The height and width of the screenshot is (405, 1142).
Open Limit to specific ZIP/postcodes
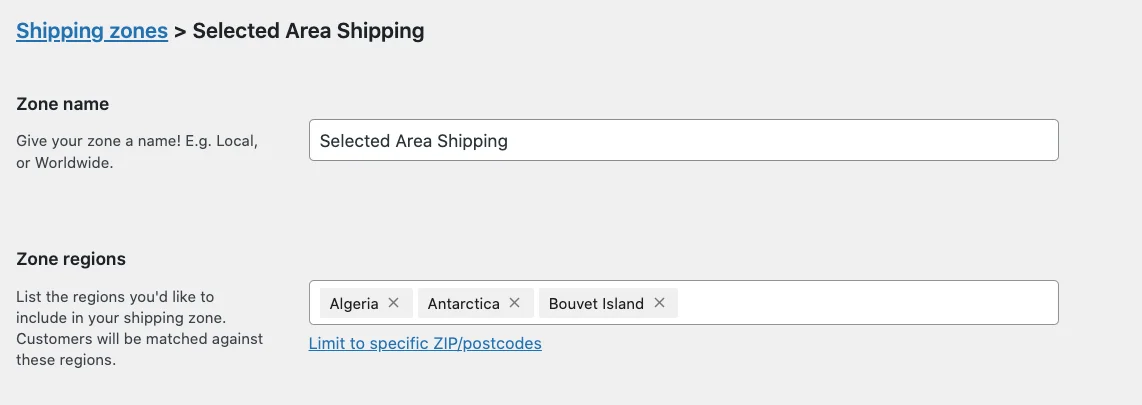(425, 343)
